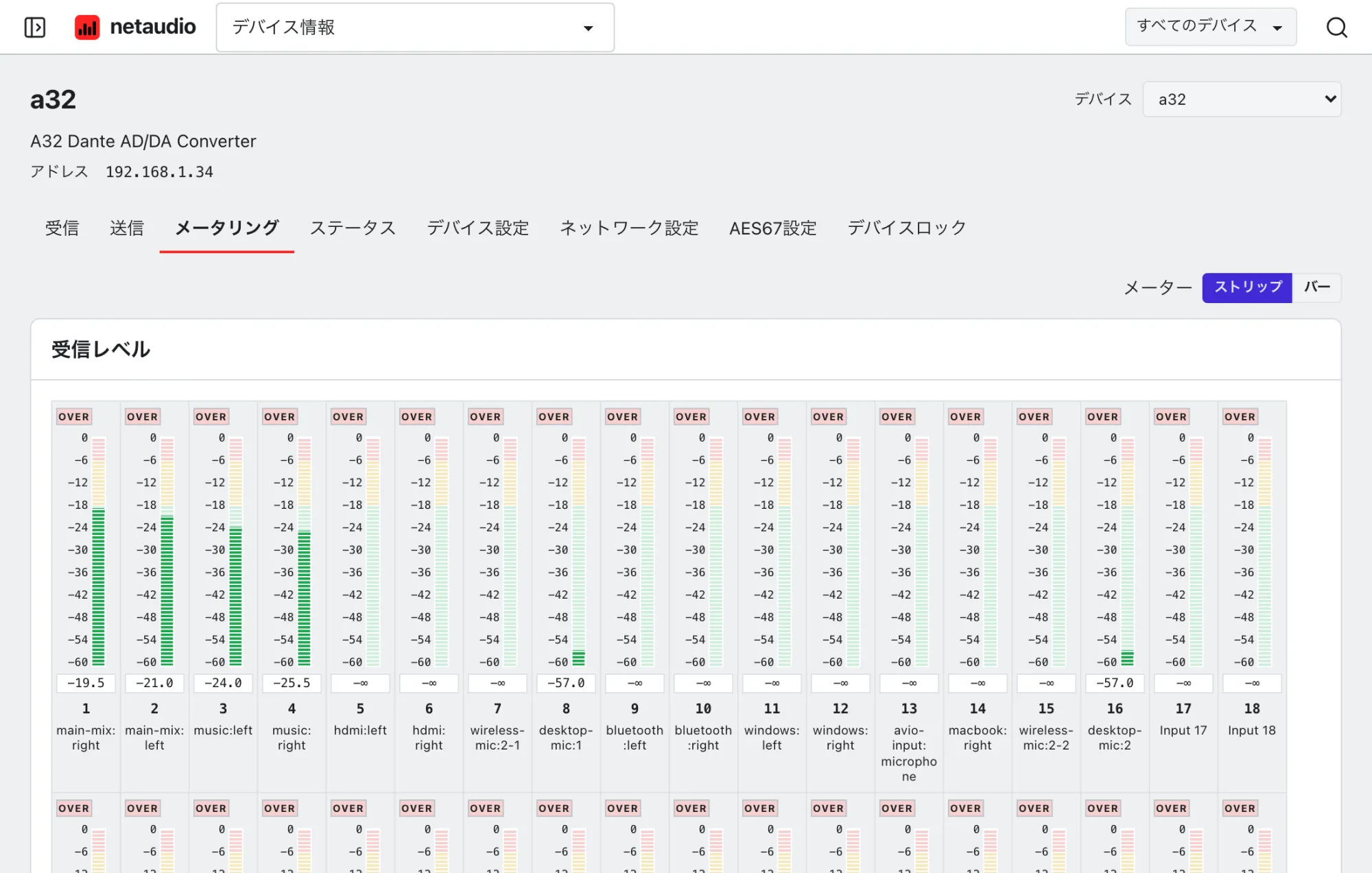This screenshot has height=873, width=1372.
Task: Click the Input 18 channel label
Action: (x=1252, y=730)
